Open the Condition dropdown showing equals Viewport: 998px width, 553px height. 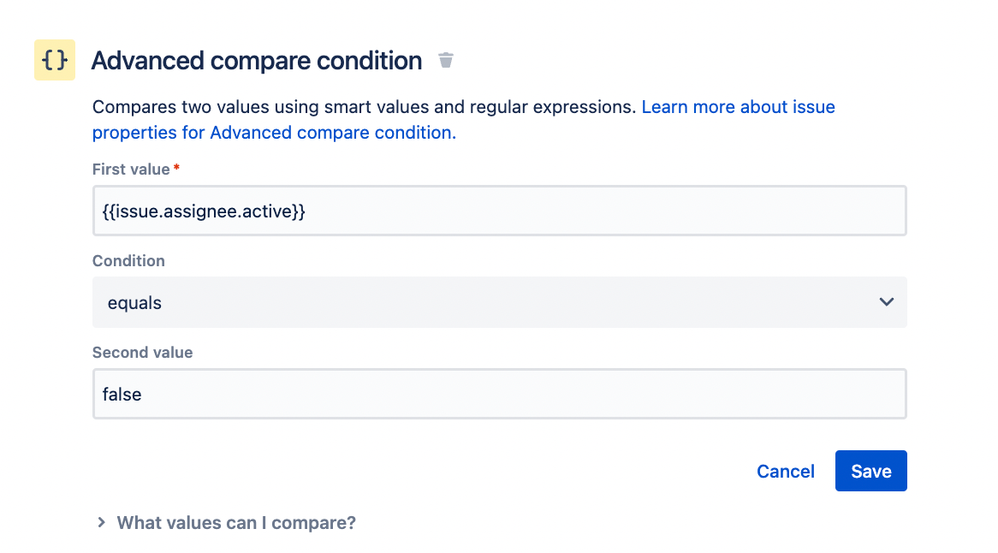(499, 302)
